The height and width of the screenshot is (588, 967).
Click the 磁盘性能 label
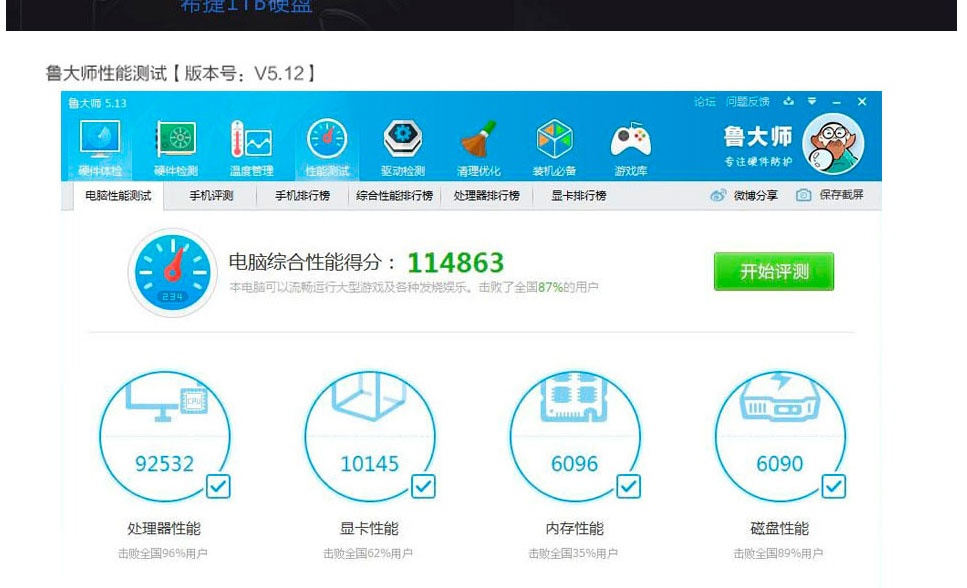pos(780,529)
